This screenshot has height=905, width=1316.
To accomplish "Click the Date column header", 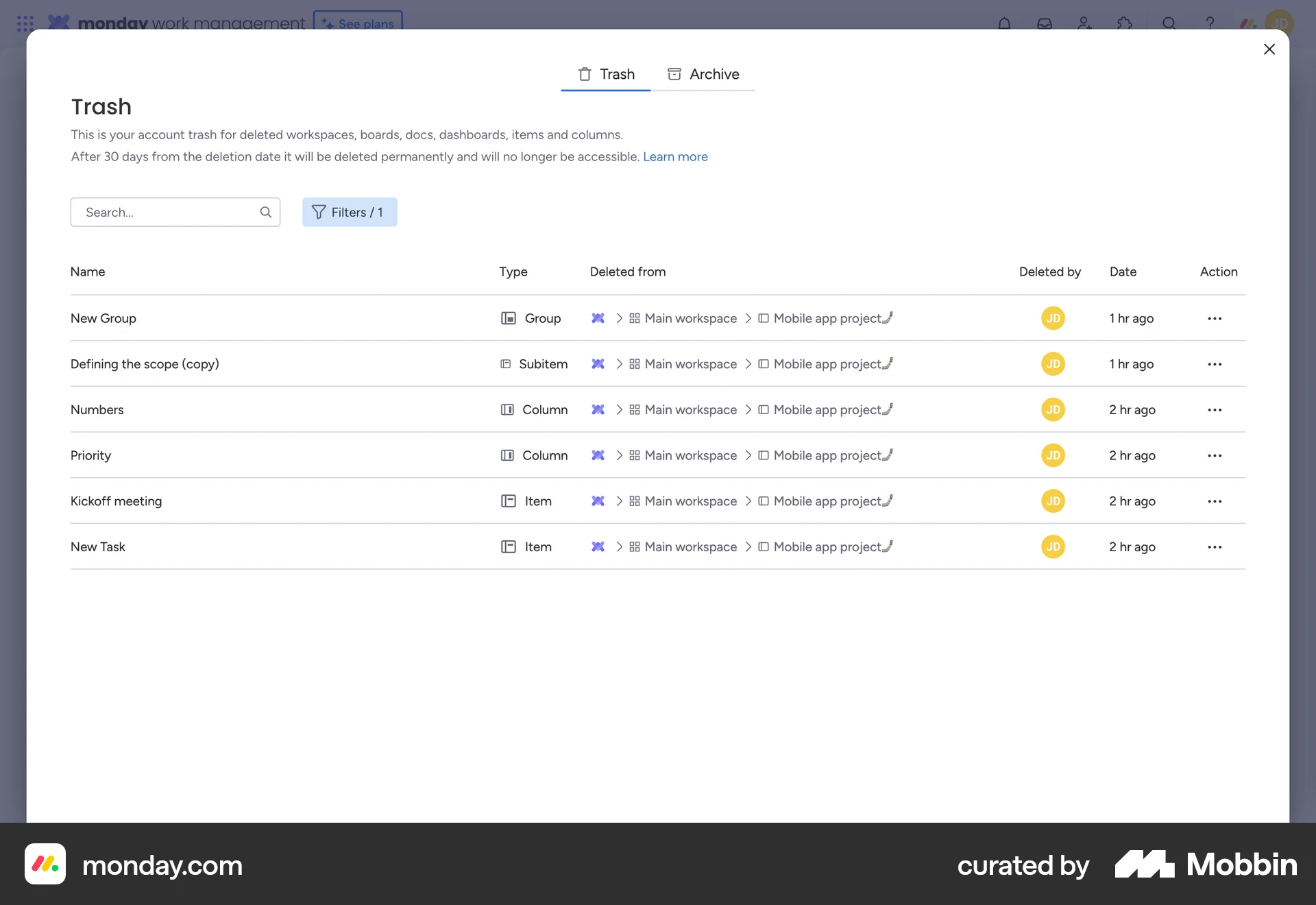I will pyautogui.click(x=1123, y=271).
